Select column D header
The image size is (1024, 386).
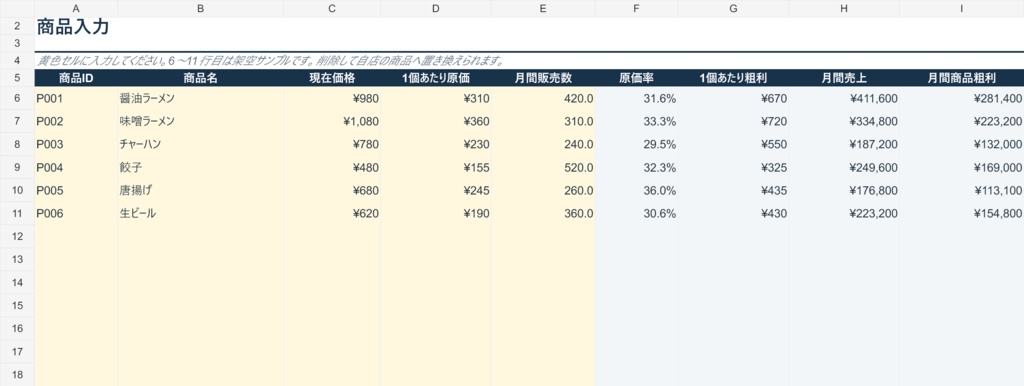pyautogui.click(x=436, y=8)
